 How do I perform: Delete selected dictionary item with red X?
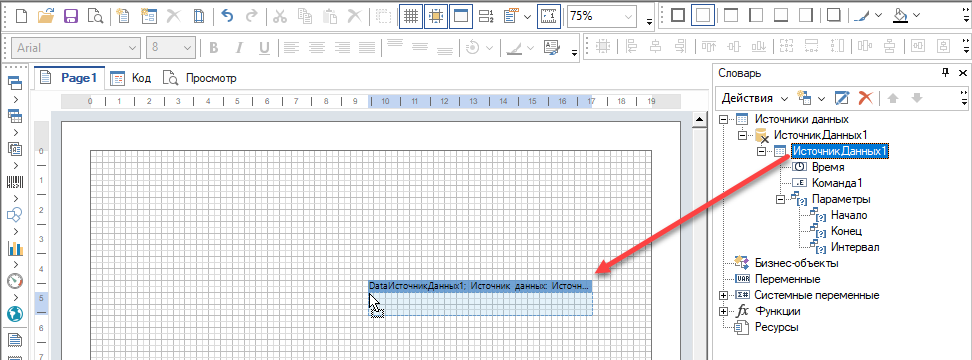[x=865, y=98]
